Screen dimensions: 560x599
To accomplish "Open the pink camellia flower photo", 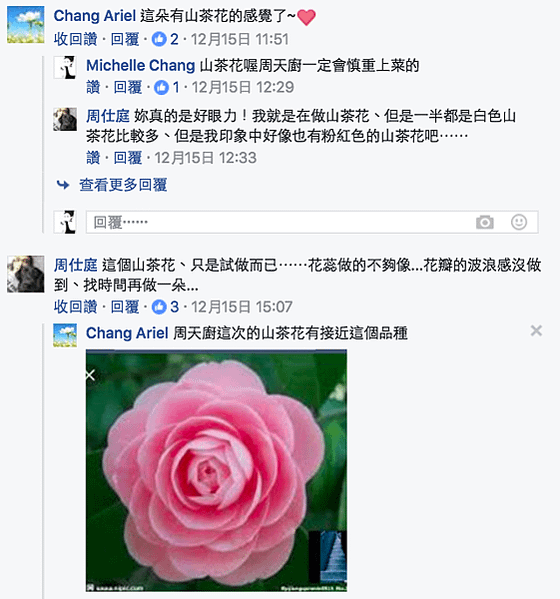I will tap(216, 471).
